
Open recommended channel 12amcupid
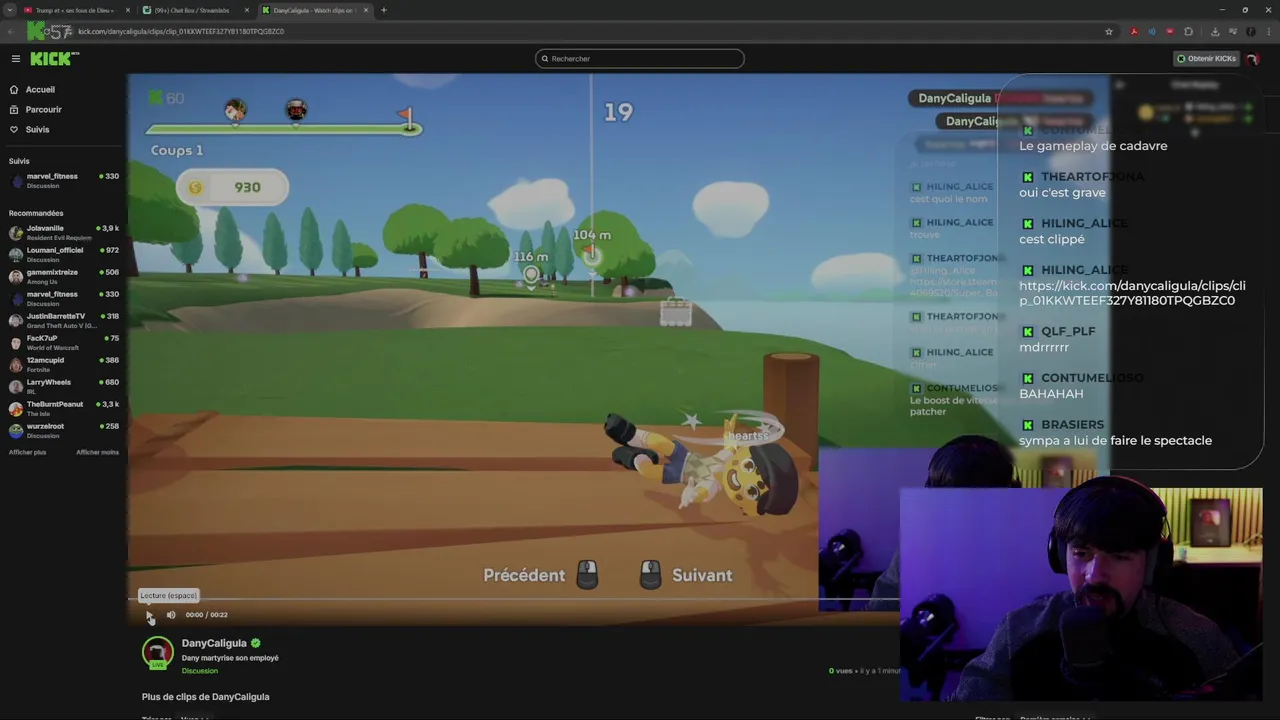[63, 364]
